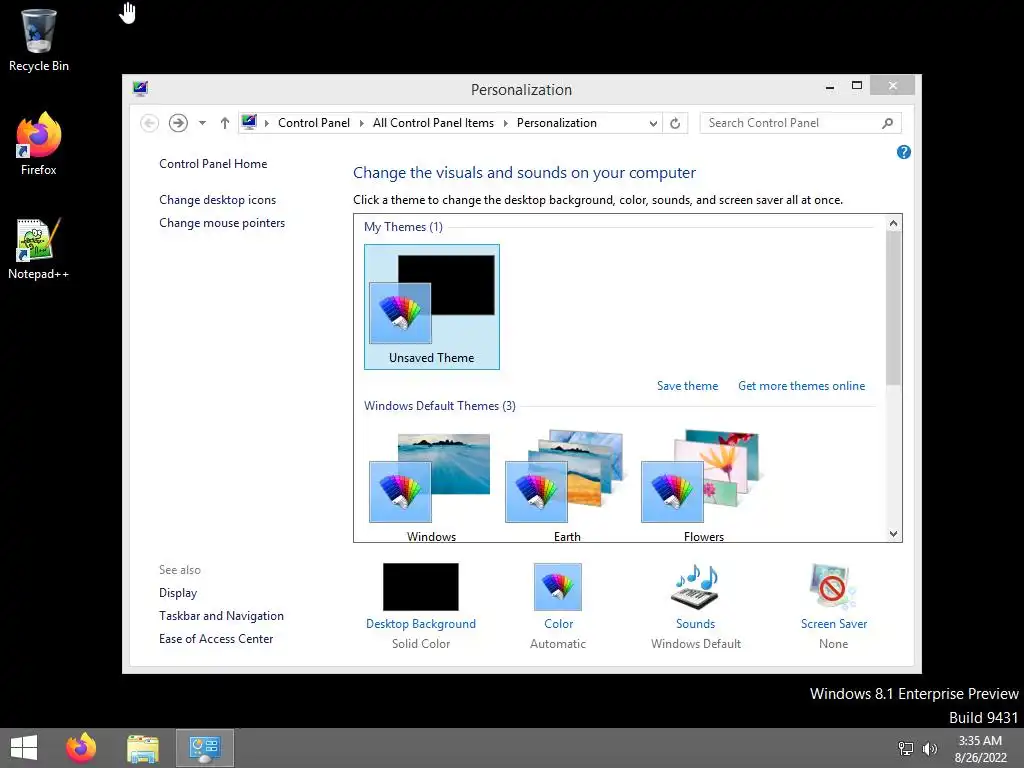Open Desktop Background black swatch
Image resolution: width=1024 pixels, height=768 pixels.
(421, 587)
